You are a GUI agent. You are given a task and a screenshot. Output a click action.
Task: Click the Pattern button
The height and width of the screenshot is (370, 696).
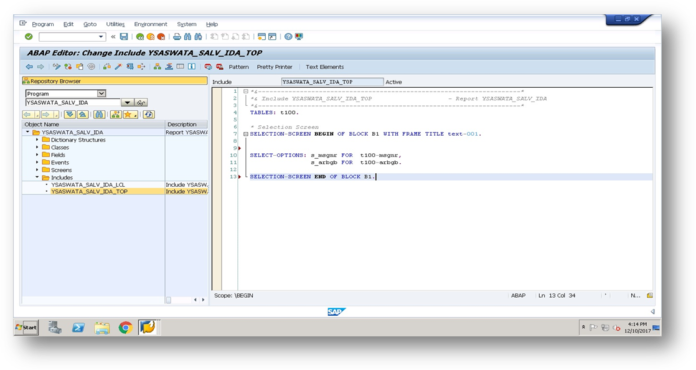coord(238,67)
